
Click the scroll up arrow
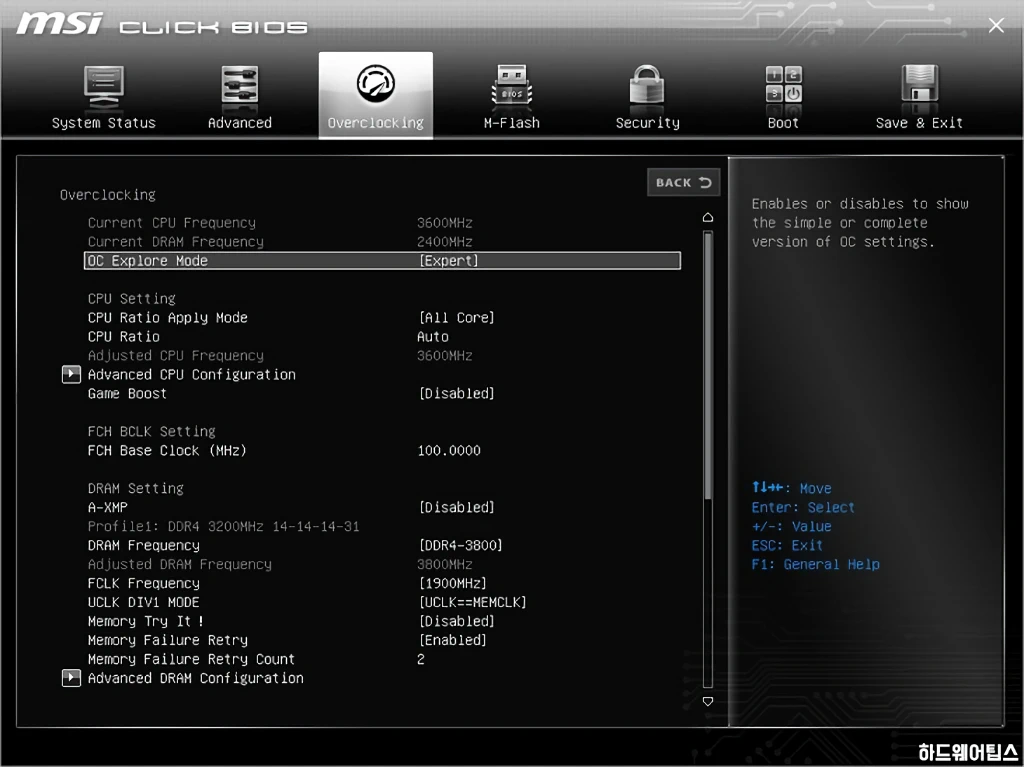pyautogui.click(x=708, y=218)
